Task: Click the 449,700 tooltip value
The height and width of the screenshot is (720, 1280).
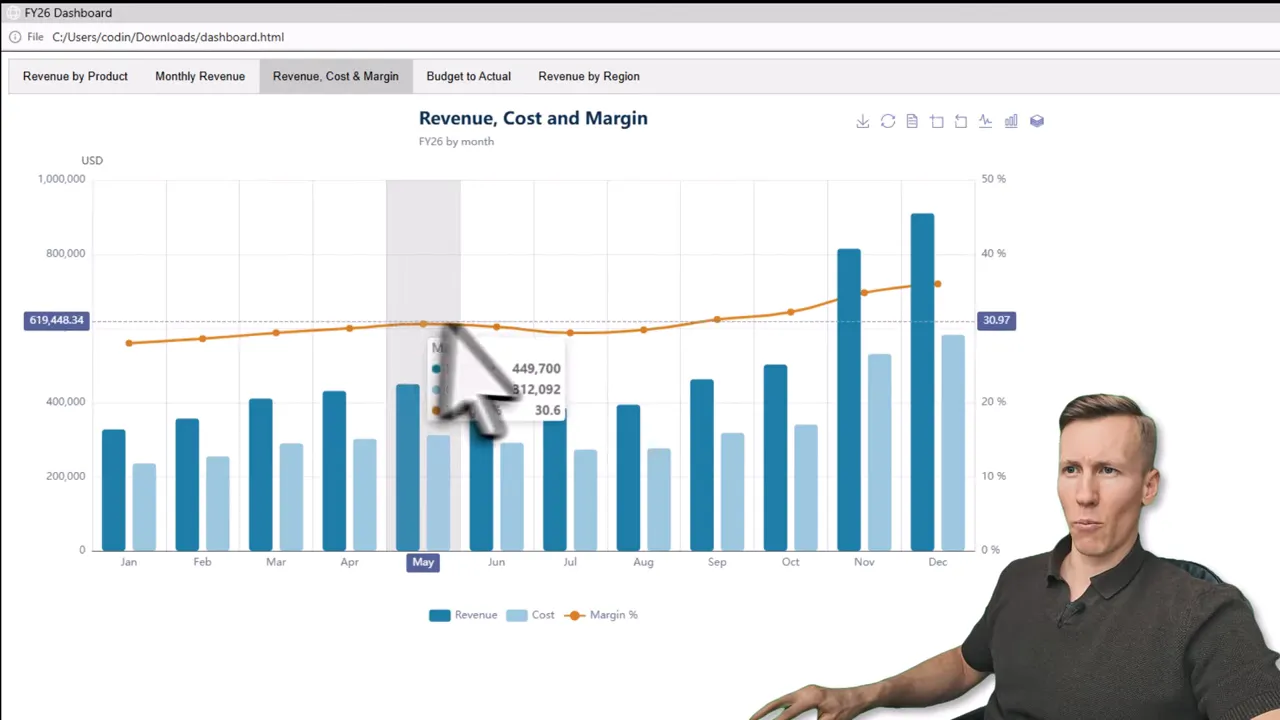Action: (x=536, y=369)
